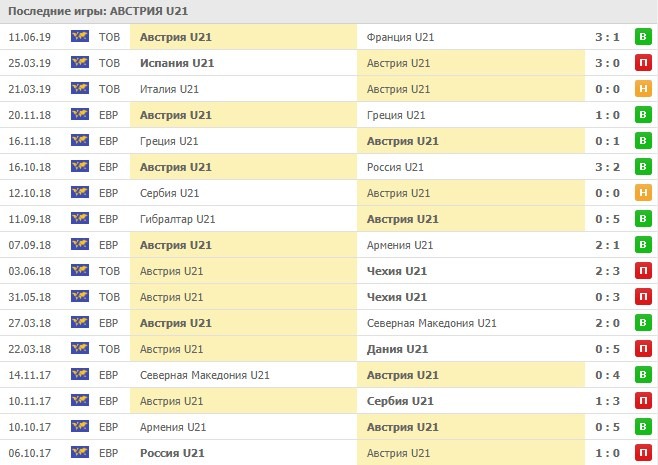
Task: Click the orange draw badge for Serbia 12.10.18 match
Action: point(643,193)
